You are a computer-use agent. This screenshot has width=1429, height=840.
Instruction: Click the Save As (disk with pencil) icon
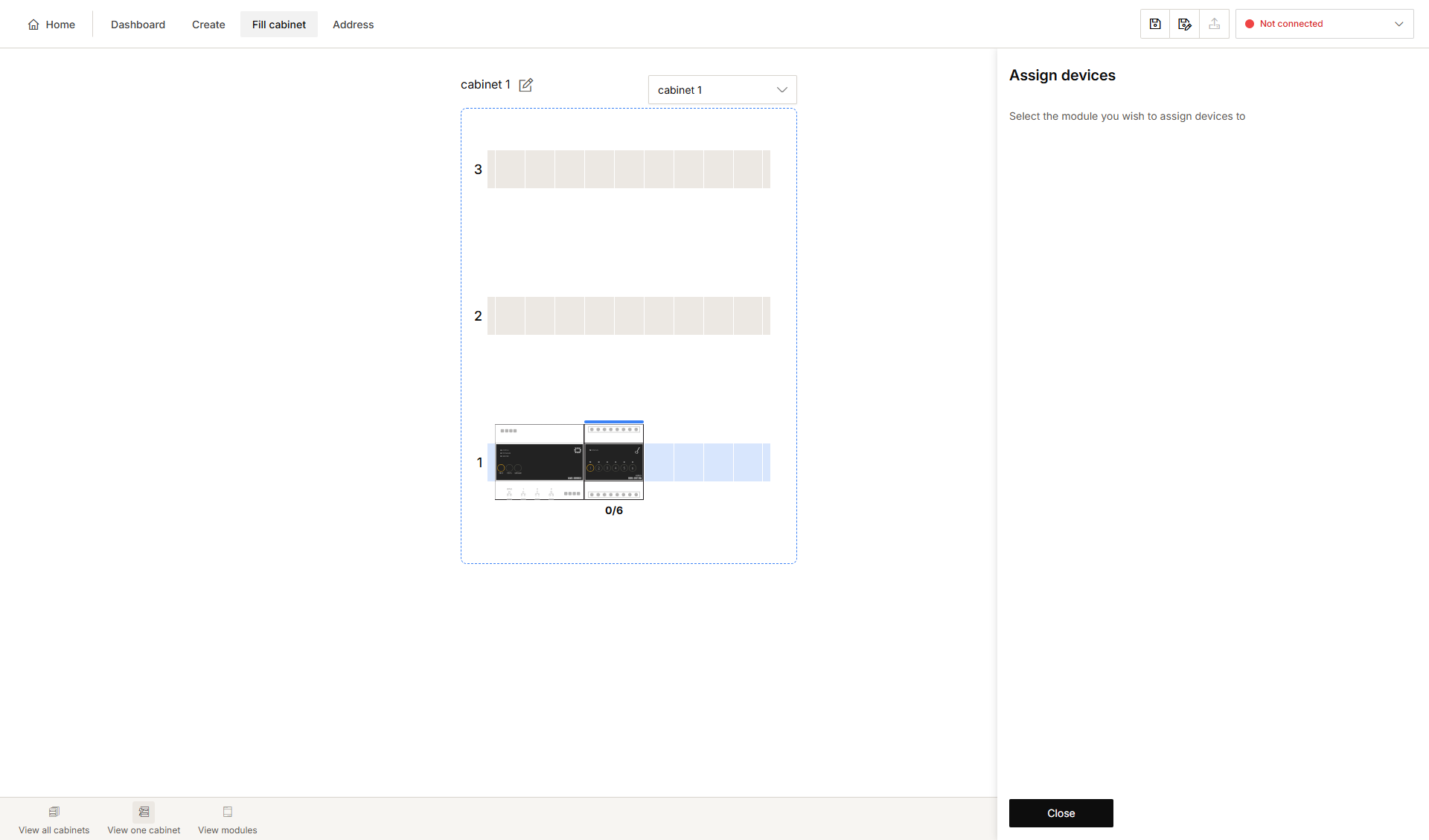(x=1185, y=24)
